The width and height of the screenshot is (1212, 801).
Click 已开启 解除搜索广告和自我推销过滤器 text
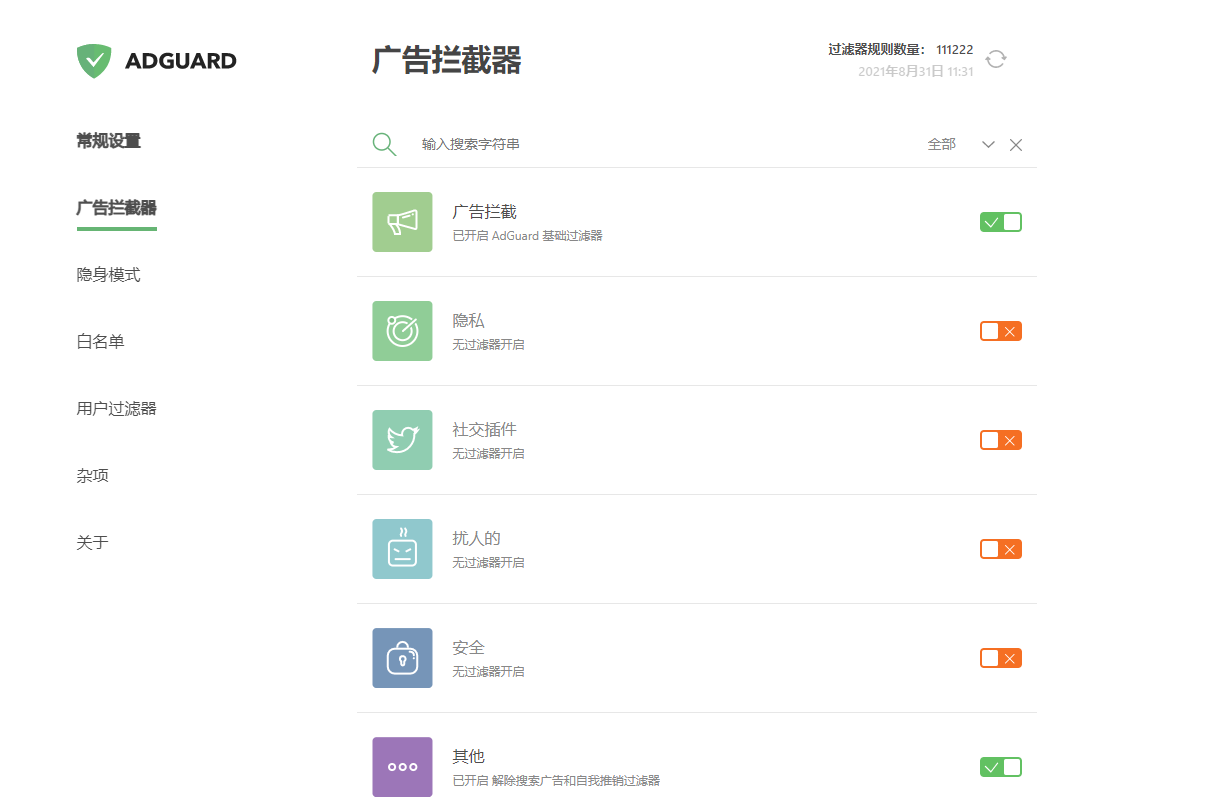[556, 781]
